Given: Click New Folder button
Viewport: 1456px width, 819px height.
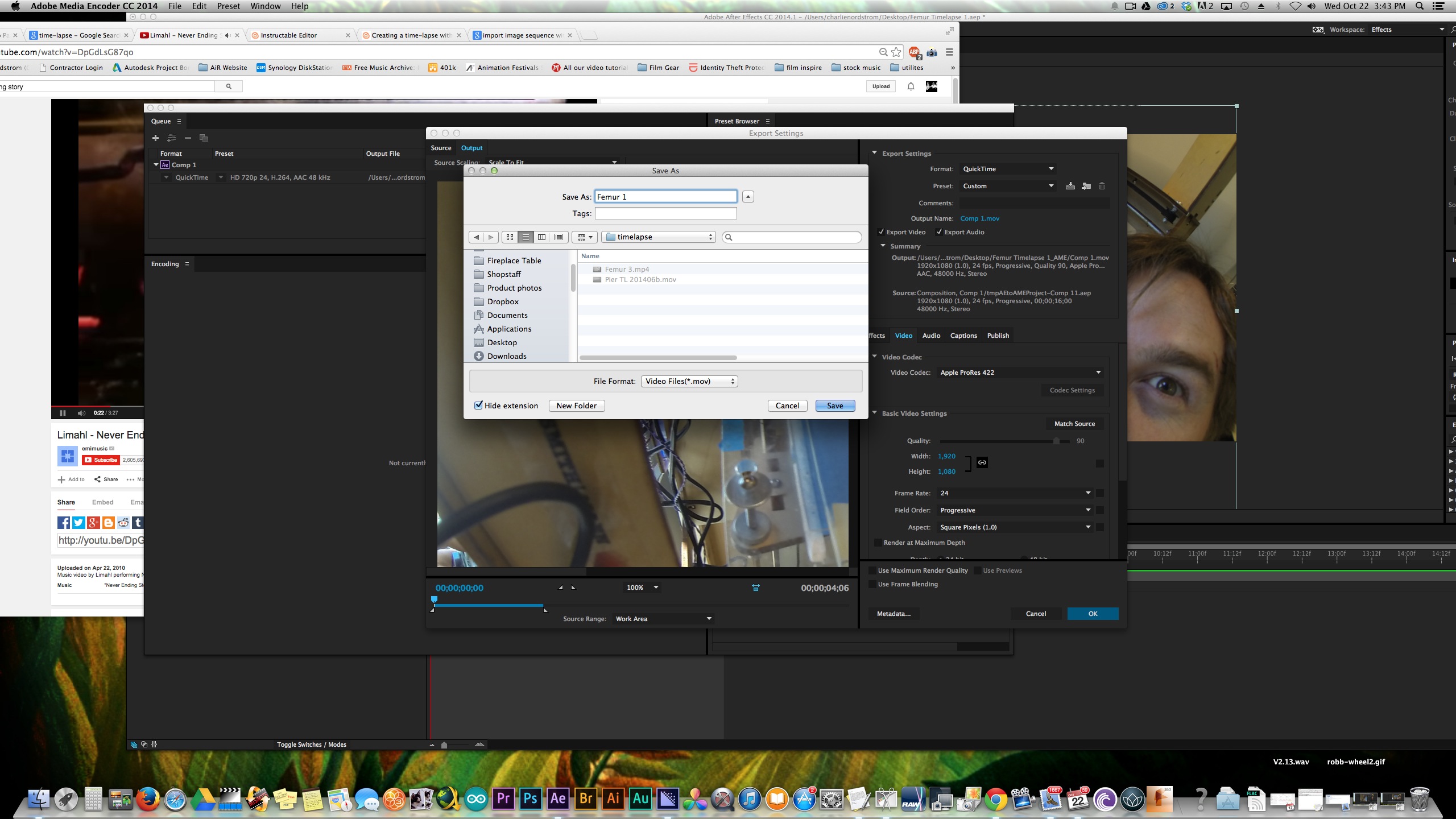Looking at the screenshot, I should (x=577, y=406).
